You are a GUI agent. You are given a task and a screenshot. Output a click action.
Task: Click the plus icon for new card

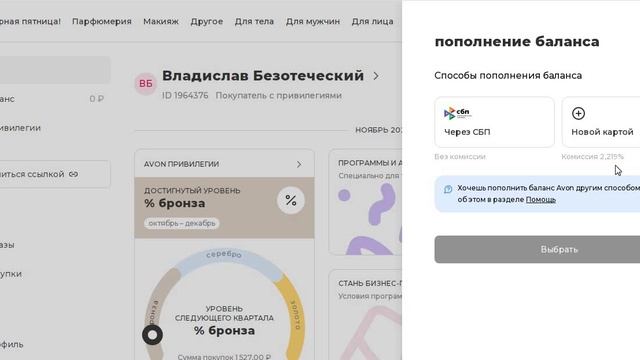578,113
